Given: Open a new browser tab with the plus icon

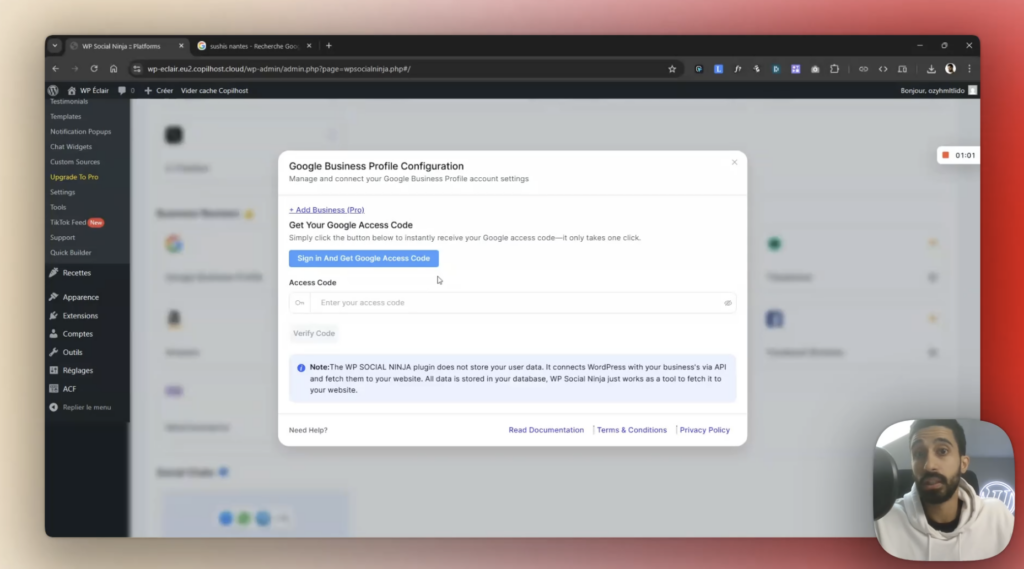Looking at the screenshot, I should pos(328,46).
